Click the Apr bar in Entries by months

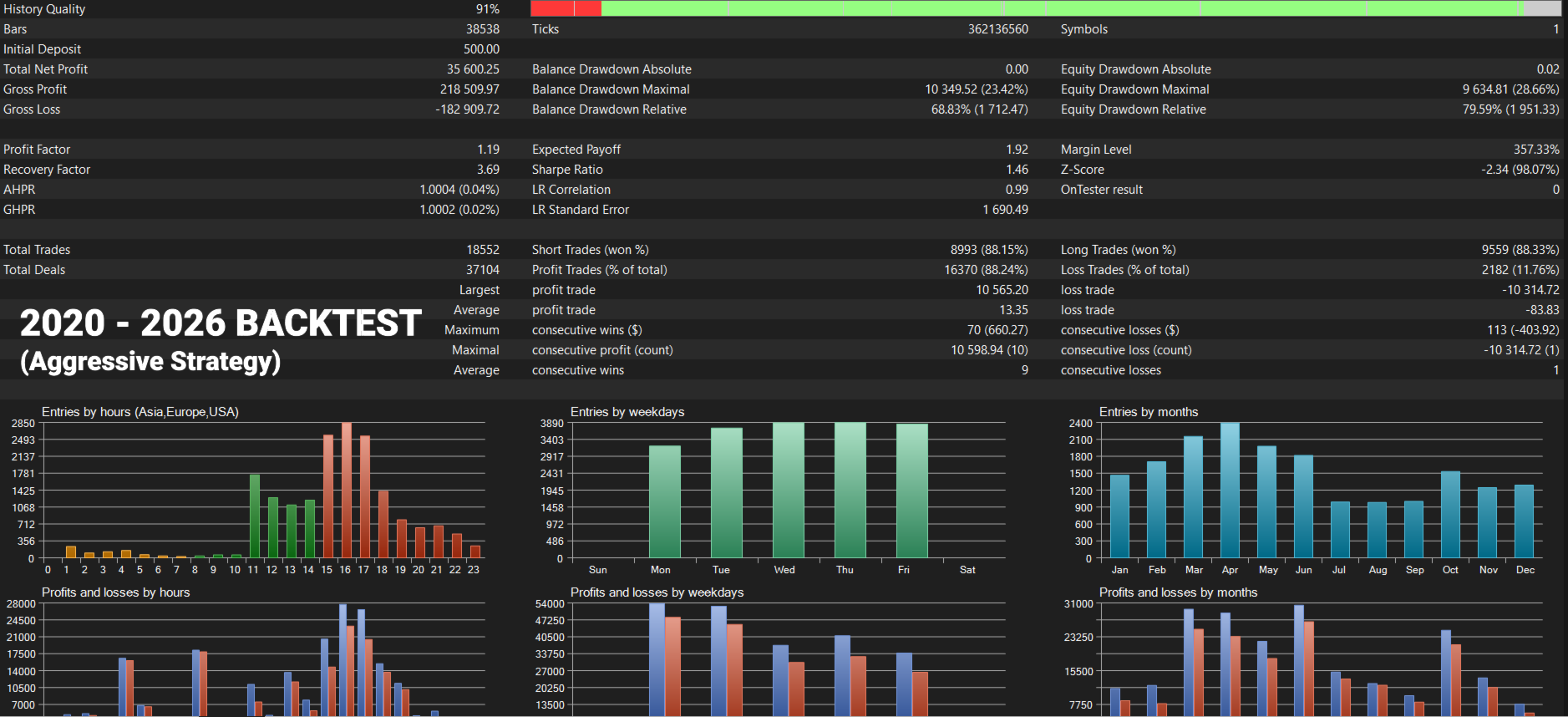(1230, 491)
